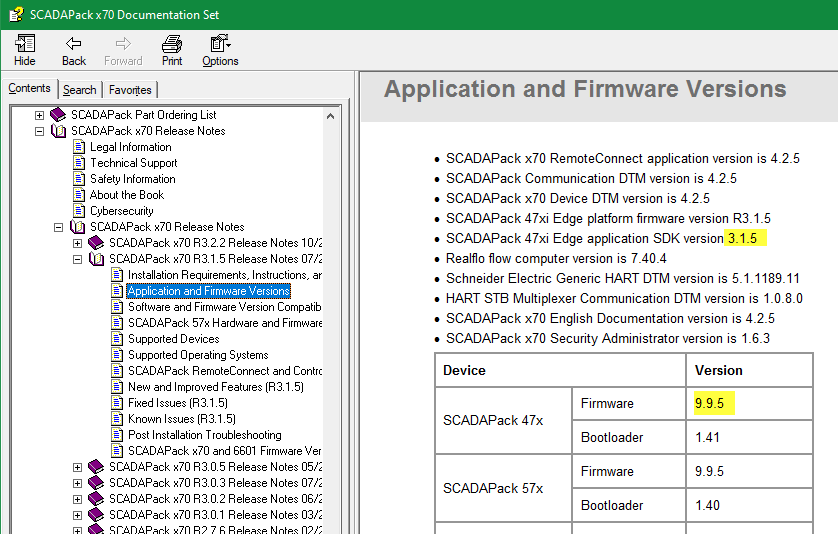
Task: Switch to the Search tab
Action: tap(80, 90)
